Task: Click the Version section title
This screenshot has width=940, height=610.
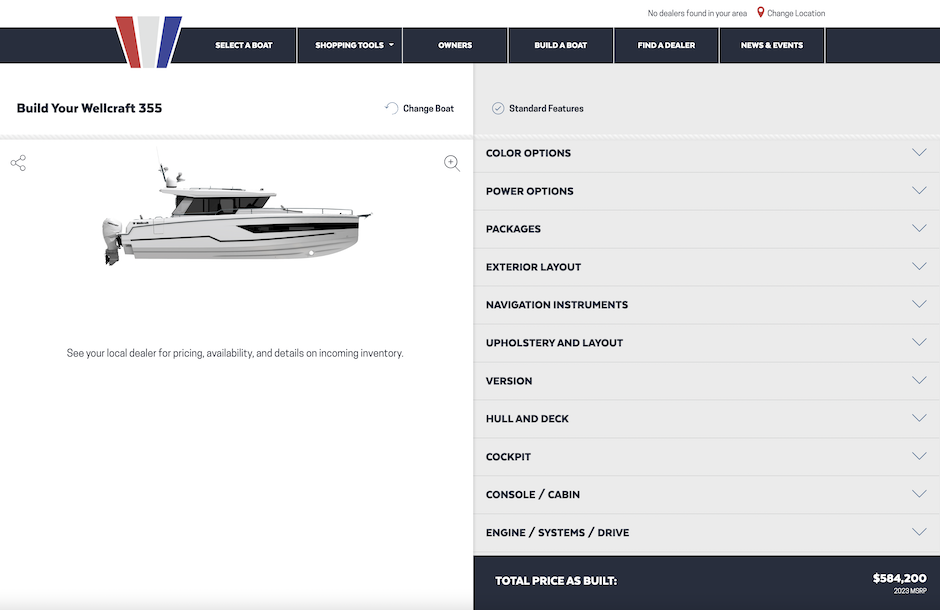Action: point(509,381)
